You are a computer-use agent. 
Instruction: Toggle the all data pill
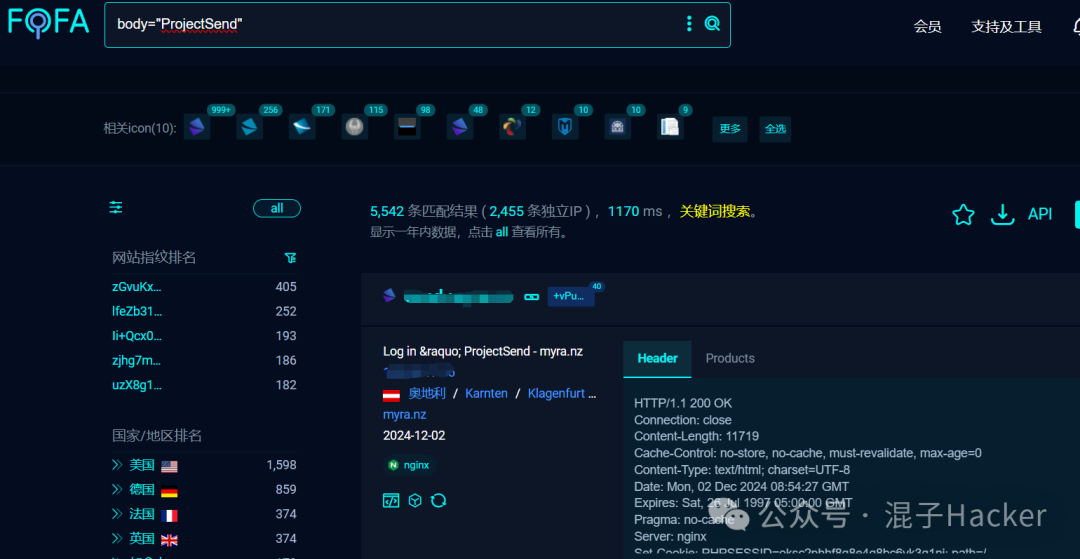(277, 208)
